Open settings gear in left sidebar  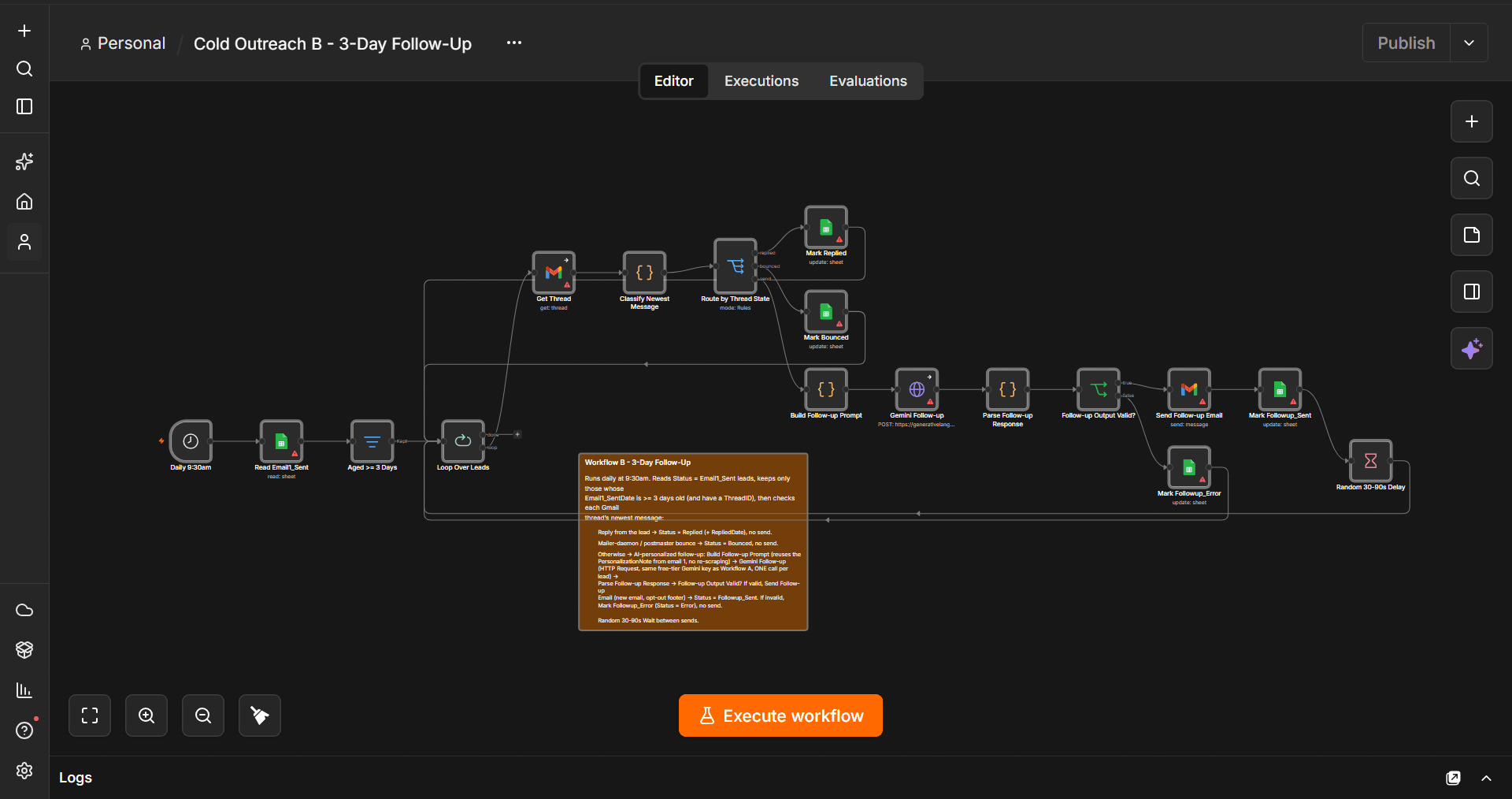coord(24,771)
